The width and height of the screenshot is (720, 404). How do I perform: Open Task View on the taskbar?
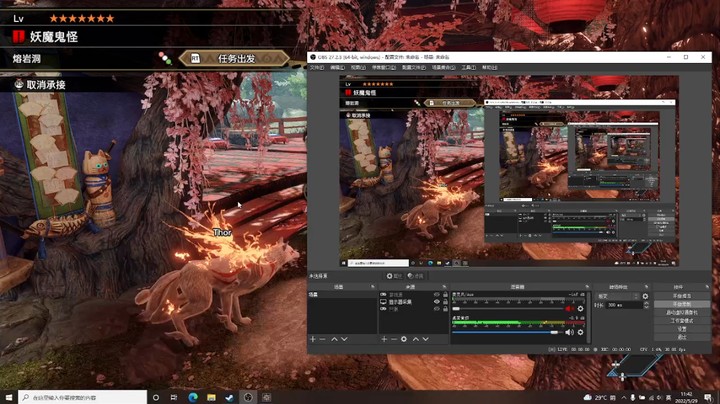(174, 397)
